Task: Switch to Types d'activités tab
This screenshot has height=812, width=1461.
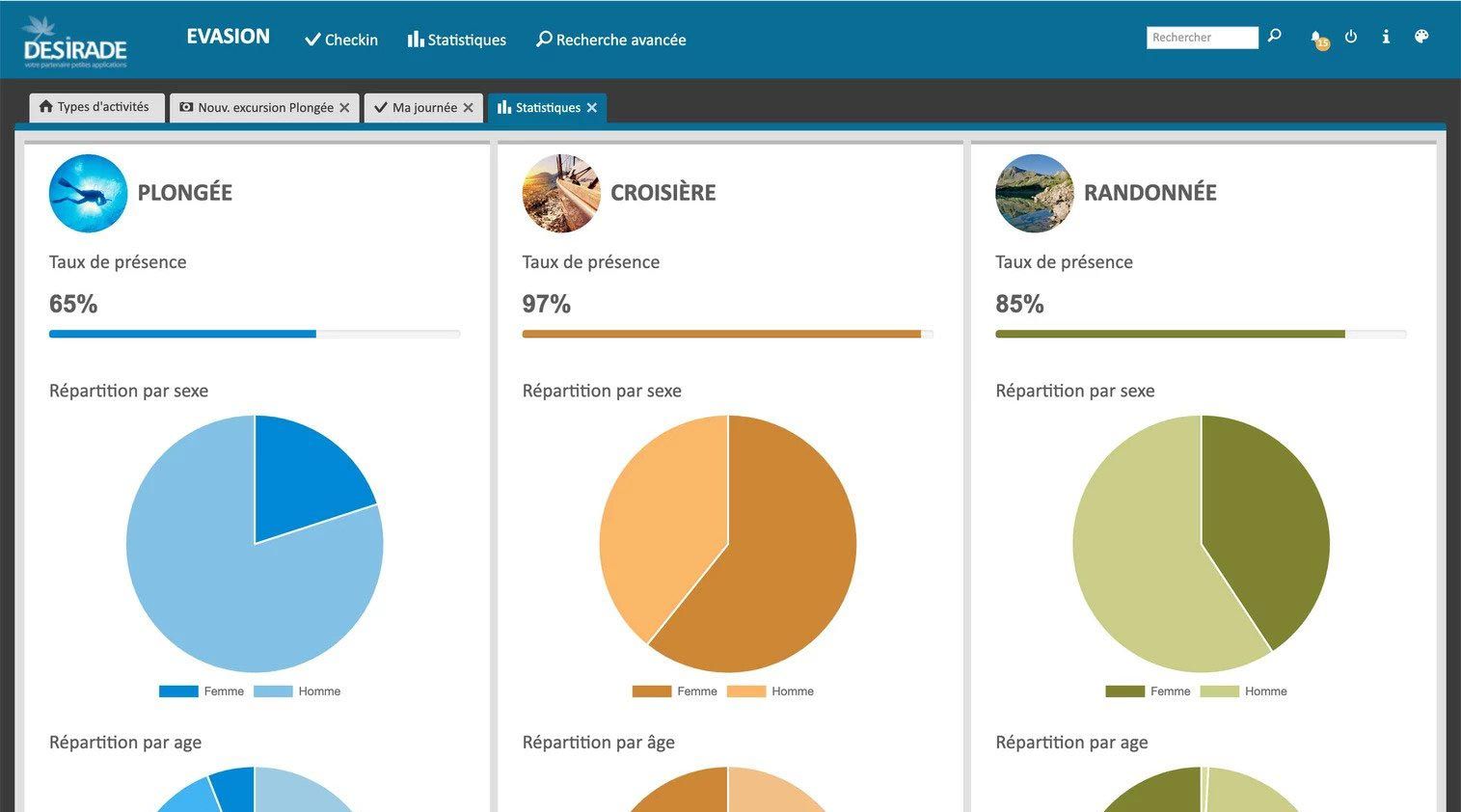Action: pos(96,107)
